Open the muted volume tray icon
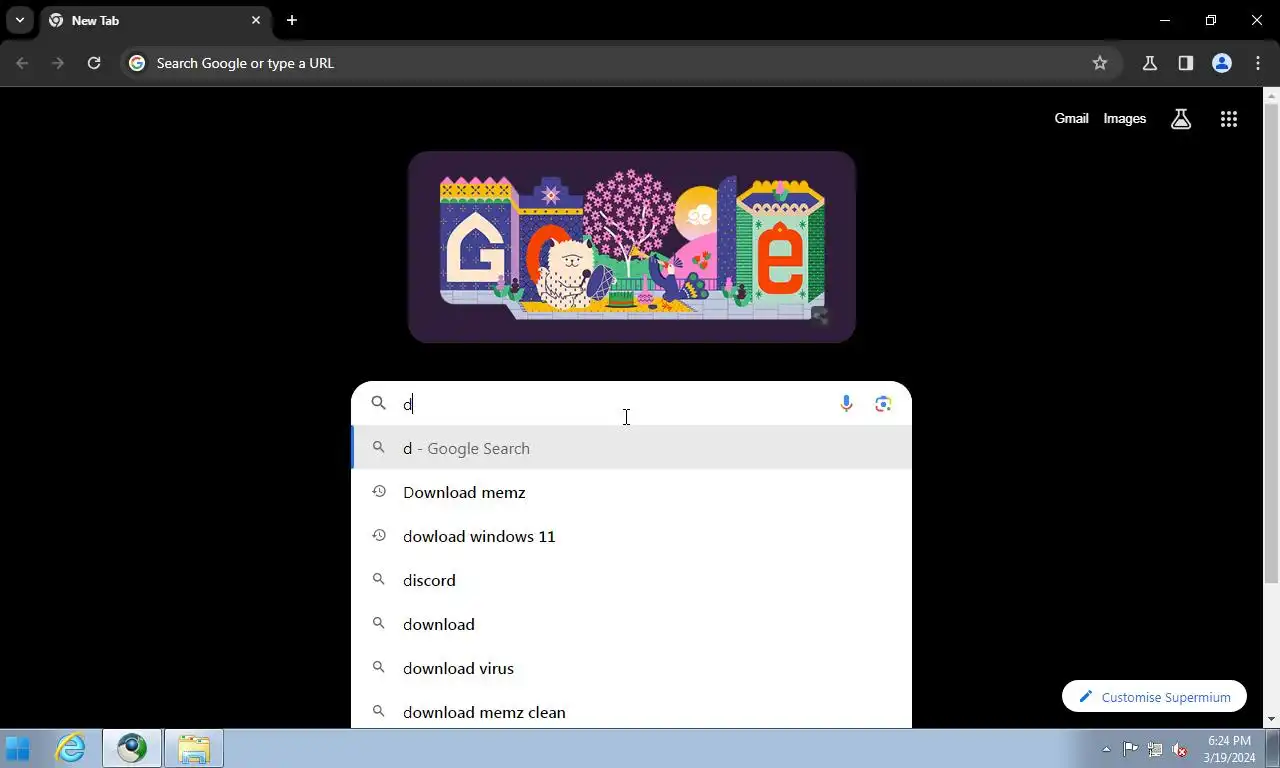Viewport: 1280px width, 768px height. coord(1180,749)
